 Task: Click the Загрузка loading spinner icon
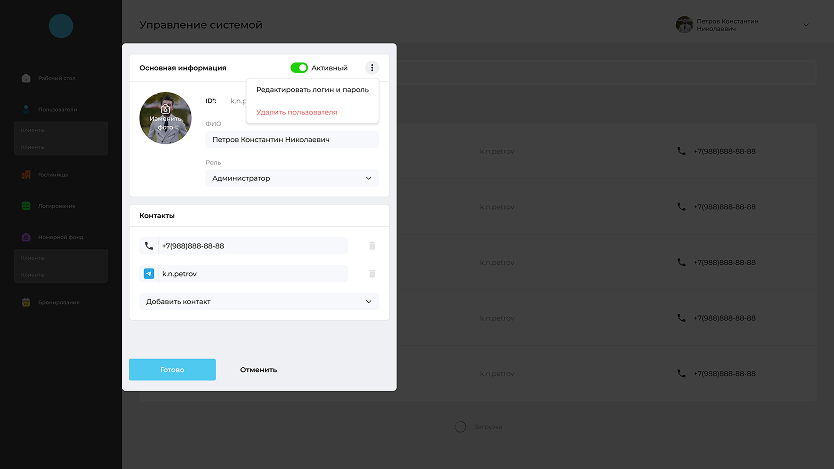[461, 426]
